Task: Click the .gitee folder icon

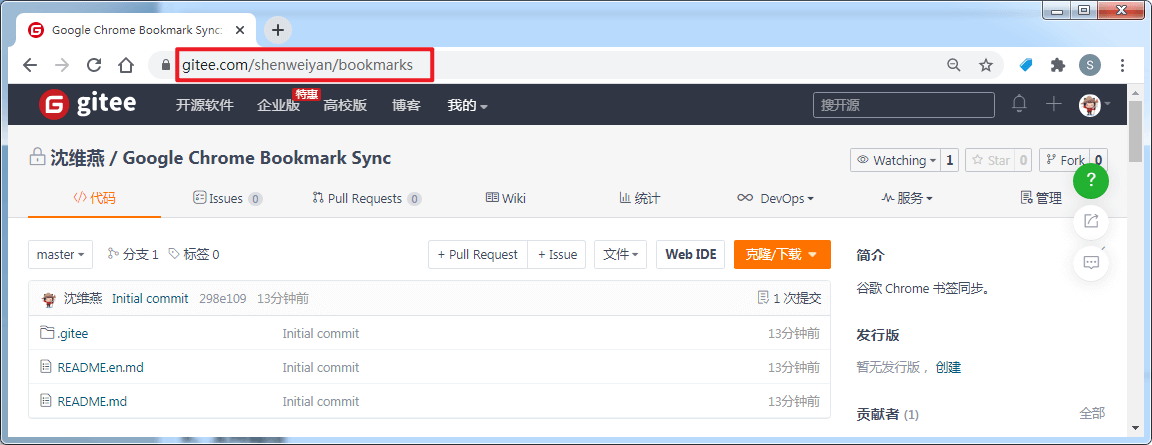Action: [x=47, y=333]
